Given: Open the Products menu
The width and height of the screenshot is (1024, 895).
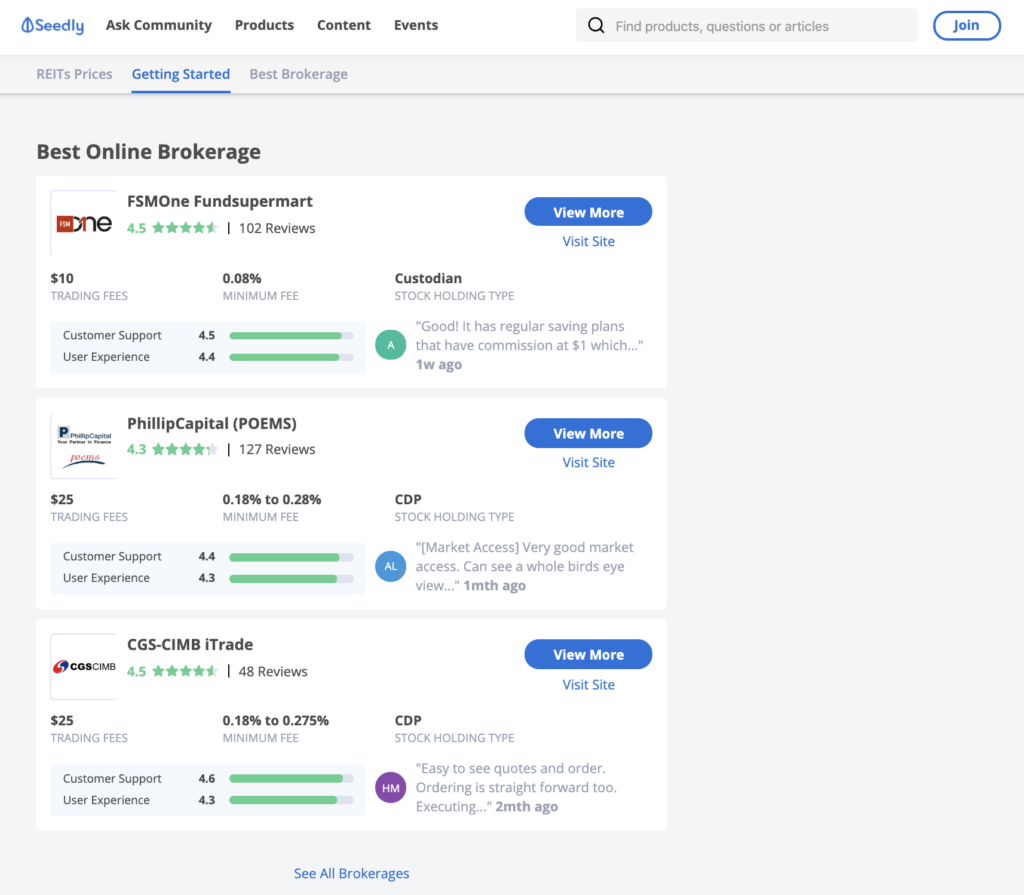Looking at the screenshot, I should (264, 25).
